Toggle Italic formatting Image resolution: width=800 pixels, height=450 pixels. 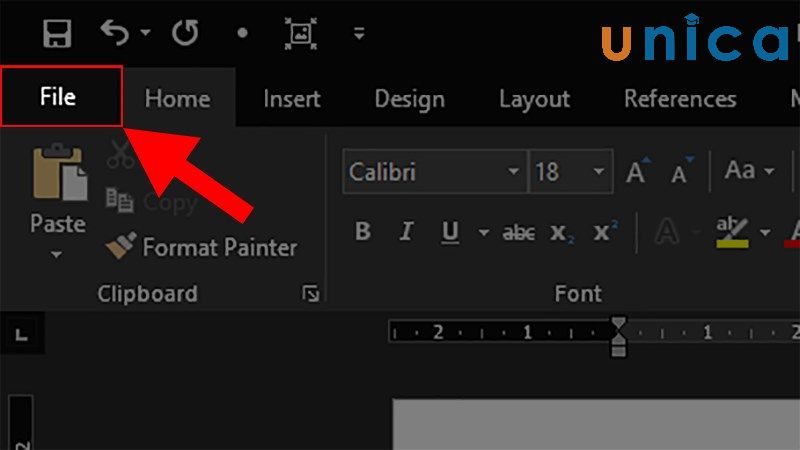406,232
